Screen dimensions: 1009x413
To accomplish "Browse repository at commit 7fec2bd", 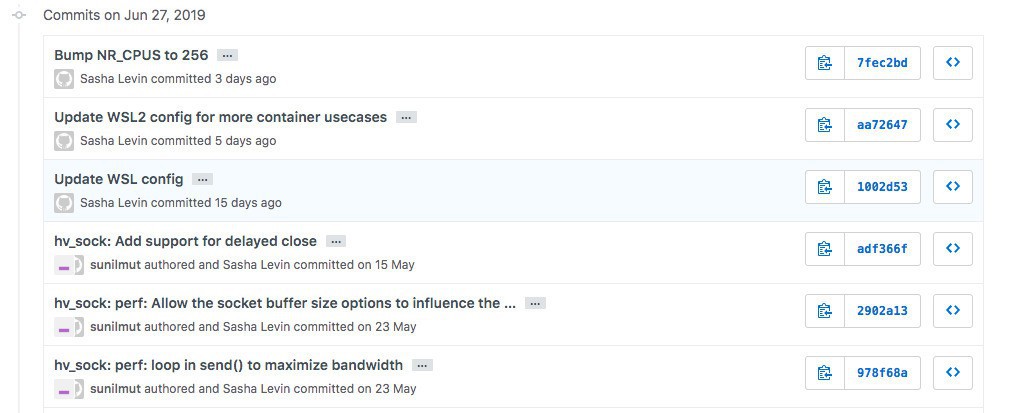I will [953, 63].
